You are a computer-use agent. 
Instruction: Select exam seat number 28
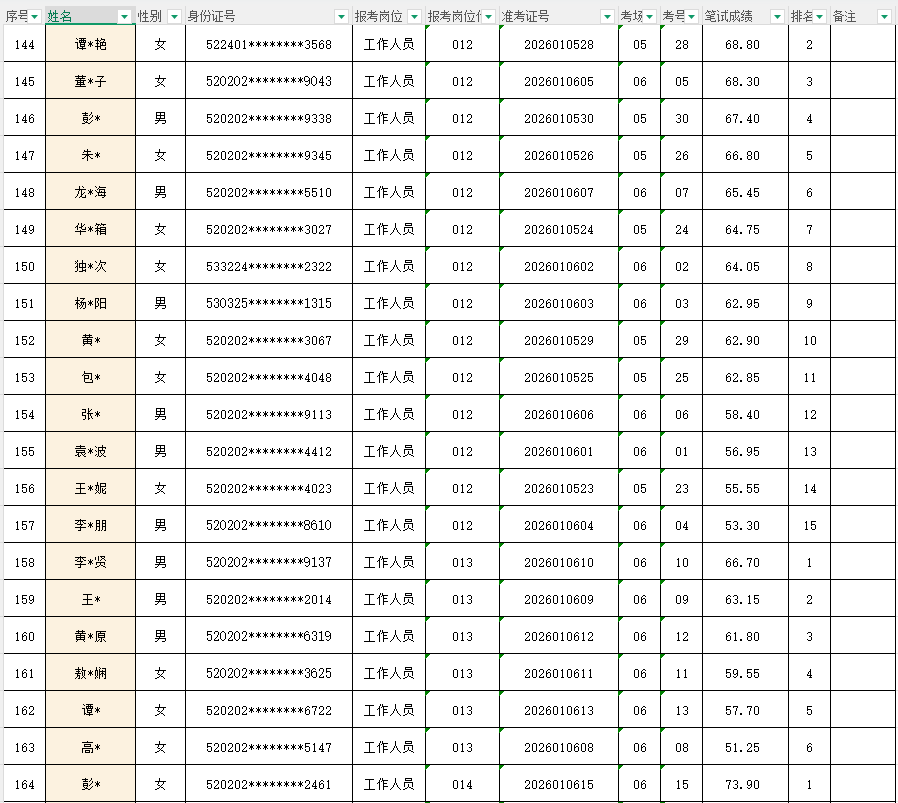pos(682,44)
